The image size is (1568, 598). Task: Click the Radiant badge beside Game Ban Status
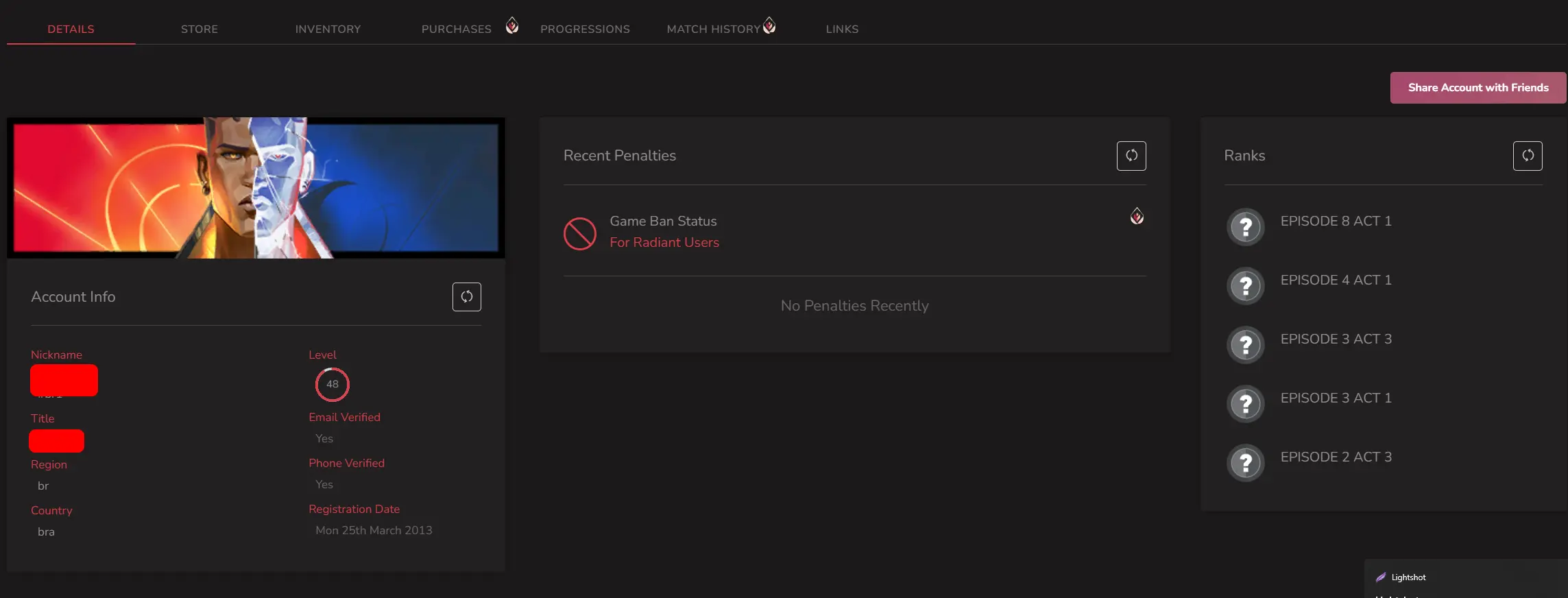click(1136, 217)
